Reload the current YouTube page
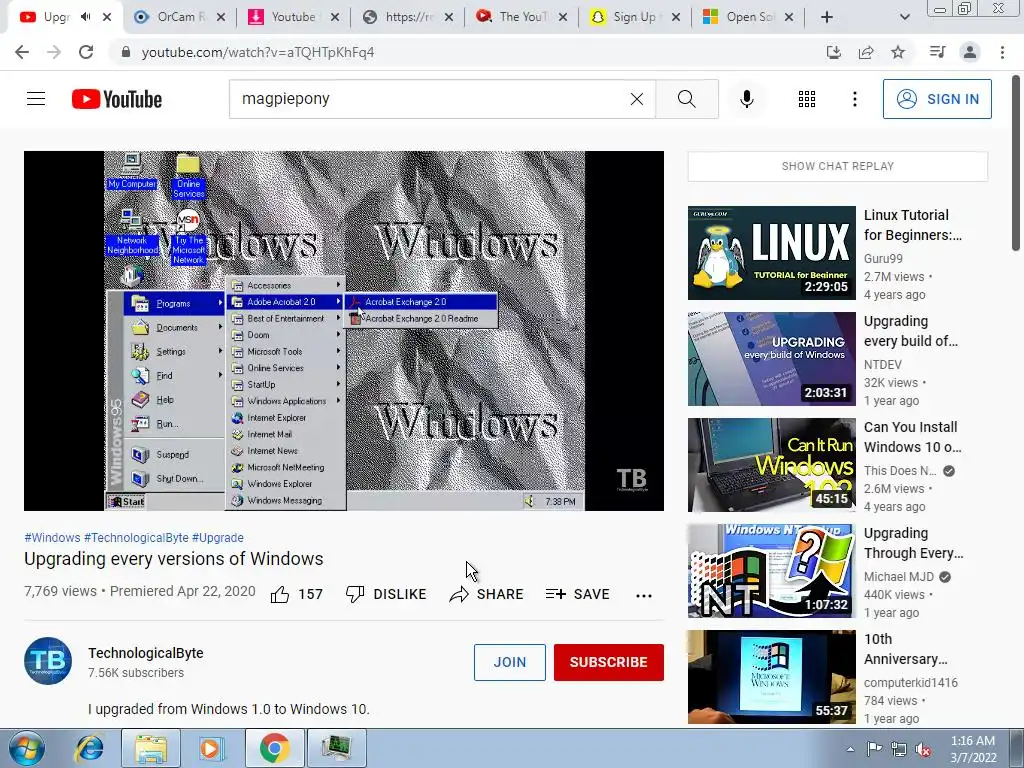The height and width of the screenshot is (768, 1024). (x=86, y=52)
